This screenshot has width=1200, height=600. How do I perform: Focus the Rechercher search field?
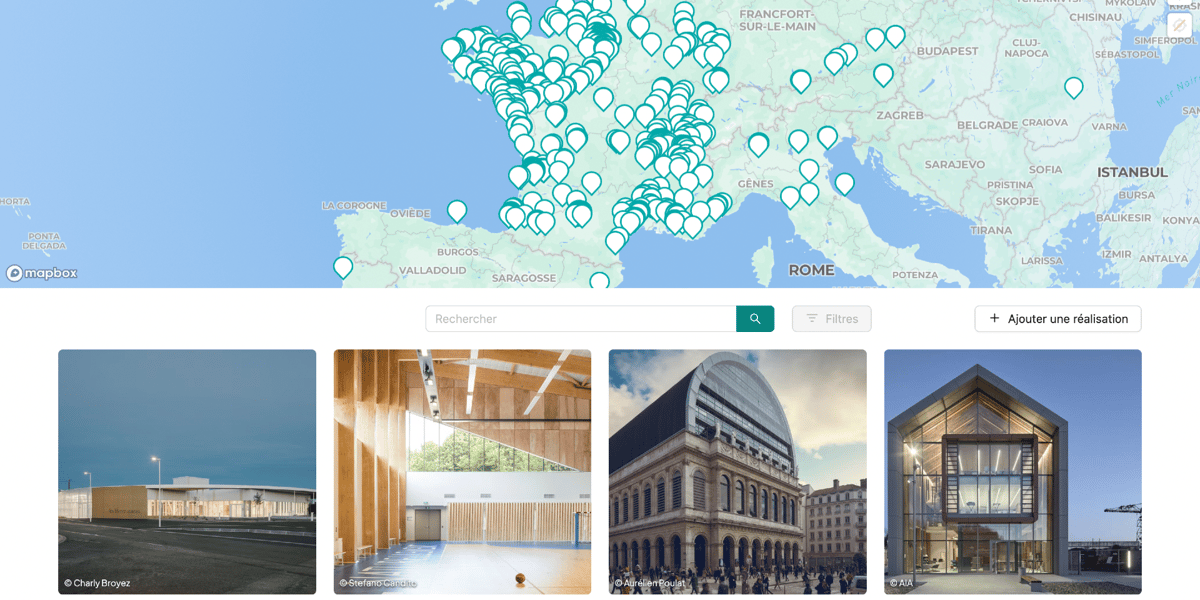581,319
